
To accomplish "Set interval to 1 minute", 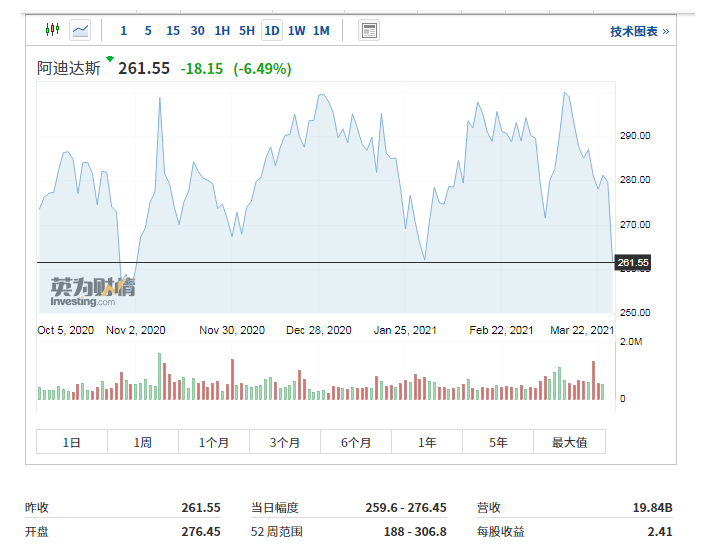I will click(x=124, y=31).
